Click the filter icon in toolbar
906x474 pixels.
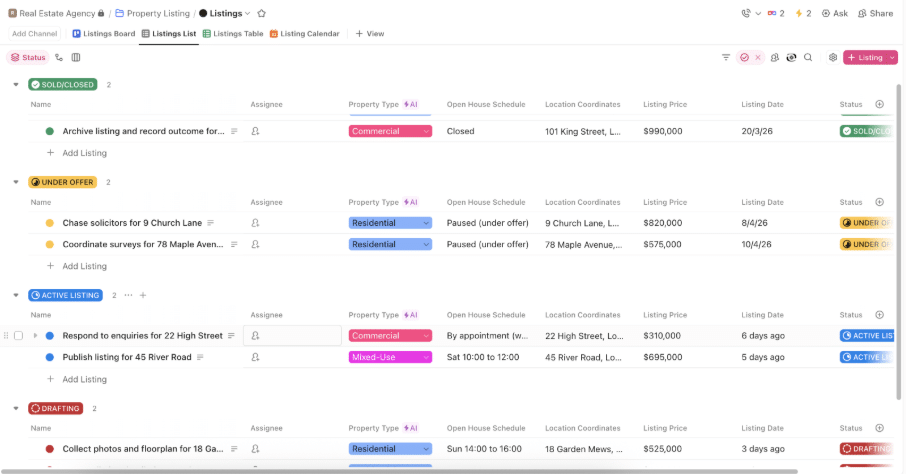coord(726,57)
